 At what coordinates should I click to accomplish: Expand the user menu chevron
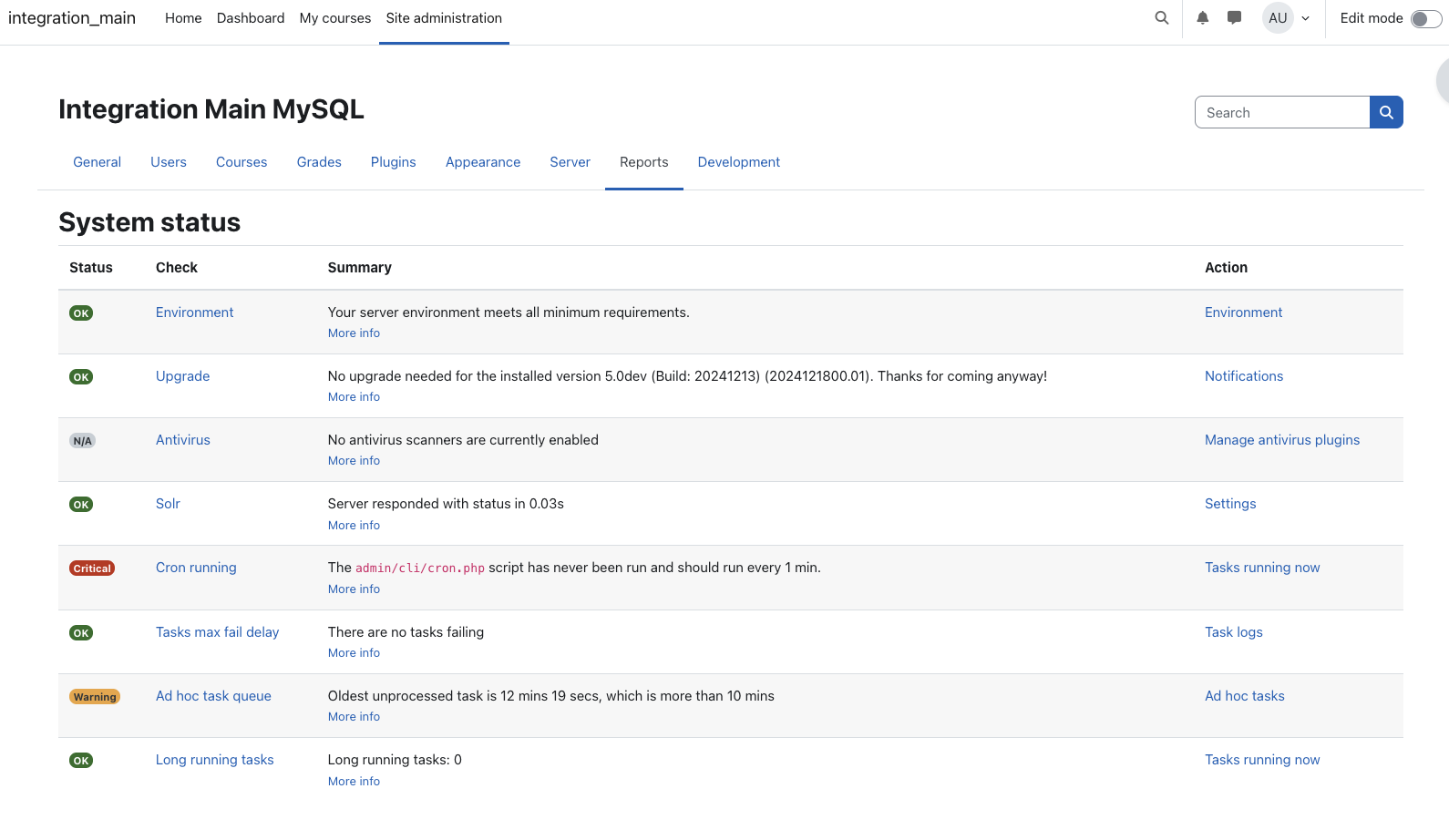[x=1305, y=18]
